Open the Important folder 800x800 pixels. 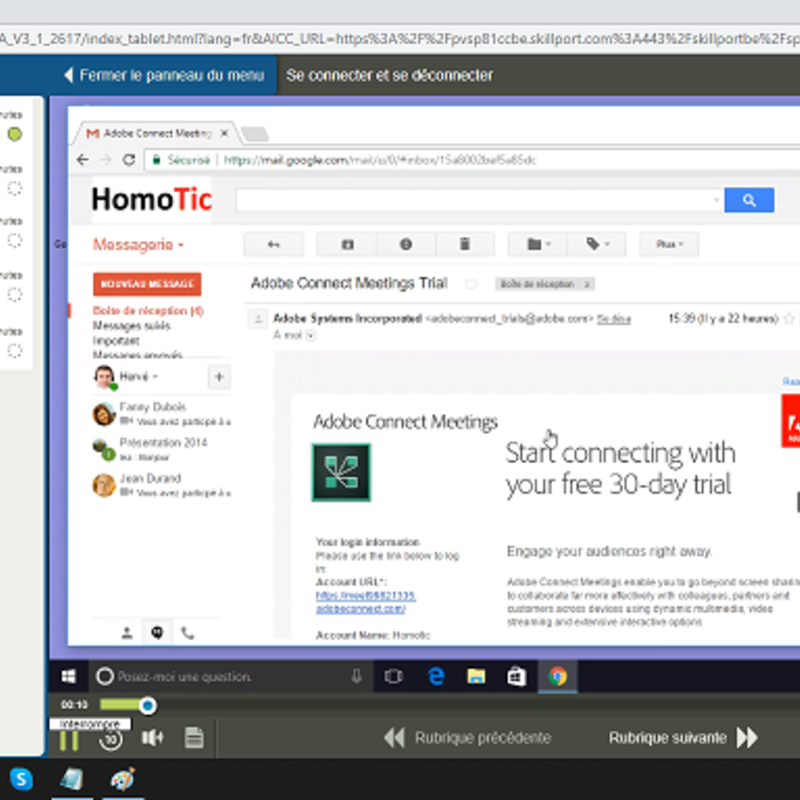click(x=116, y=340)
